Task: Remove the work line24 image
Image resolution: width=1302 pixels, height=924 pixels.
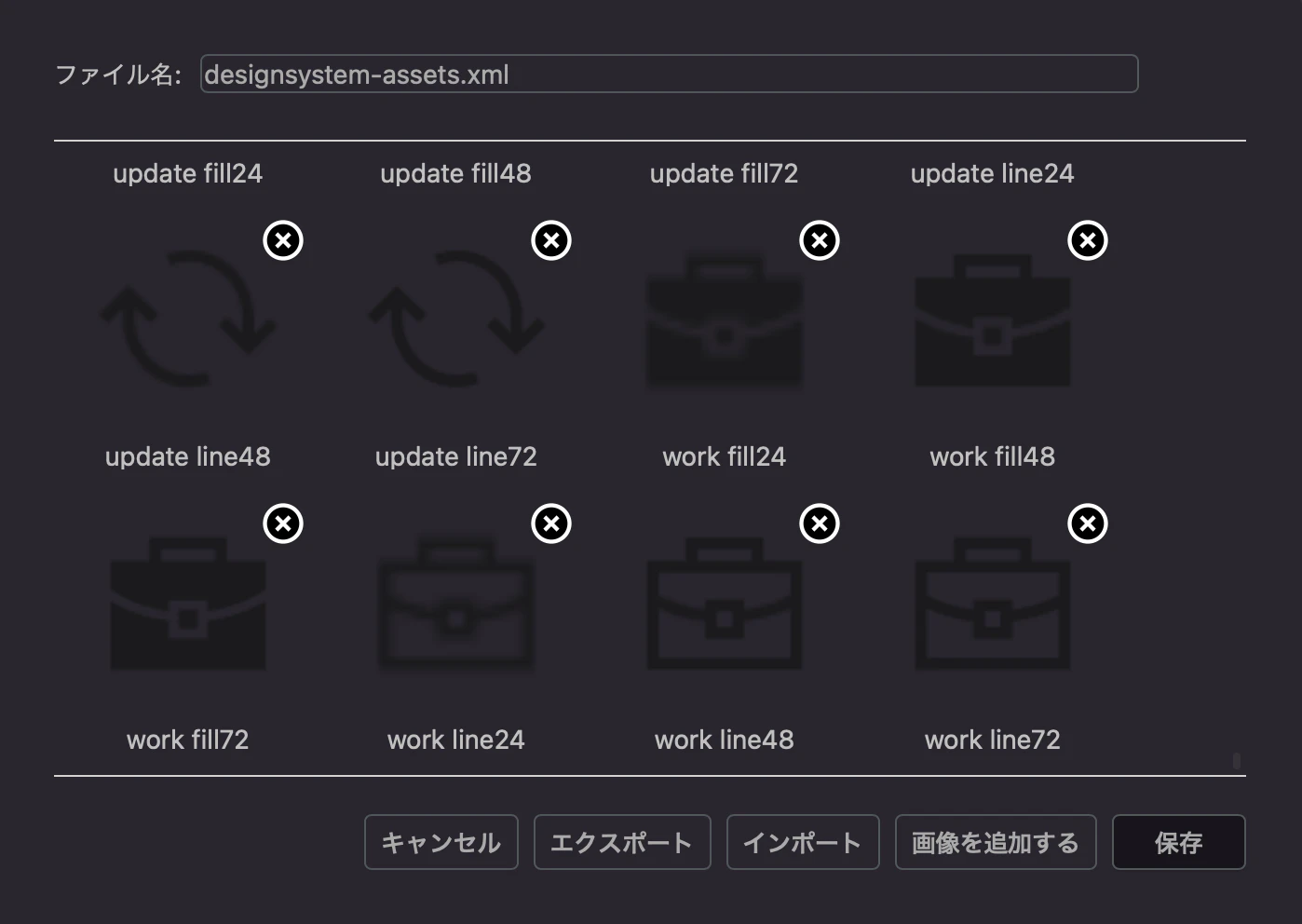Action: pos(551,523)
